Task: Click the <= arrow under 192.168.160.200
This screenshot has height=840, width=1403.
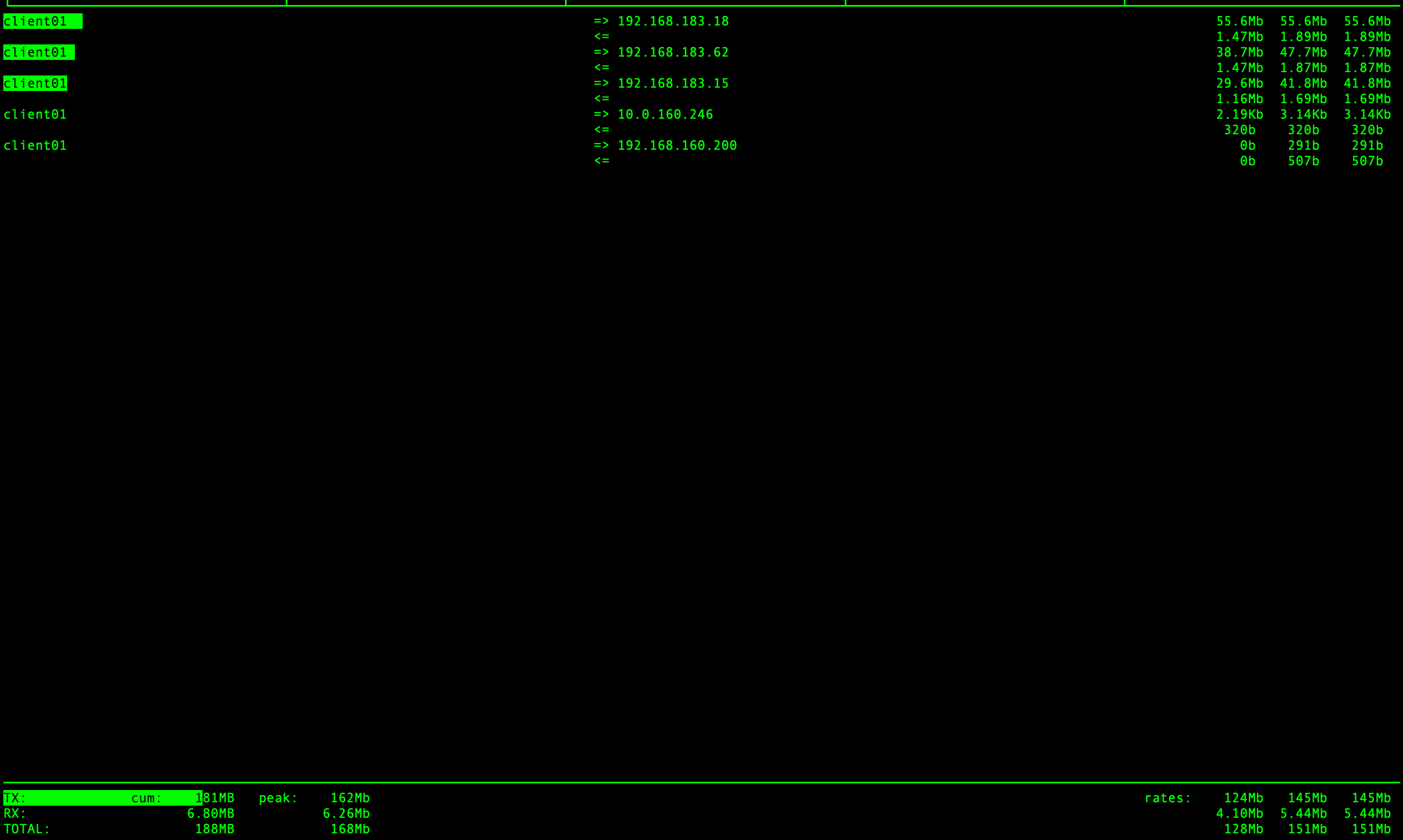Action: (x=601, y=161)
